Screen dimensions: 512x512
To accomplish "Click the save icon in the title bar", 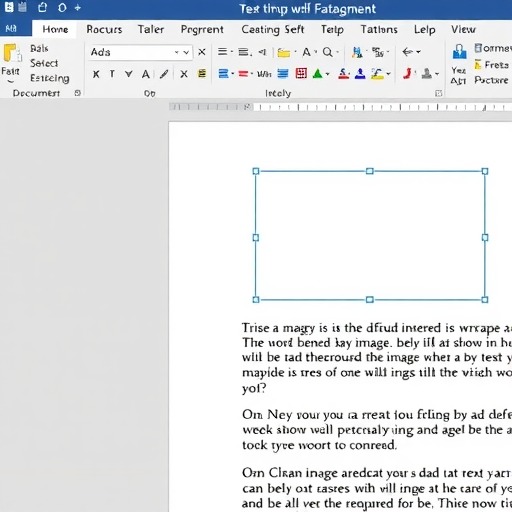I will [x=9, y=7].
